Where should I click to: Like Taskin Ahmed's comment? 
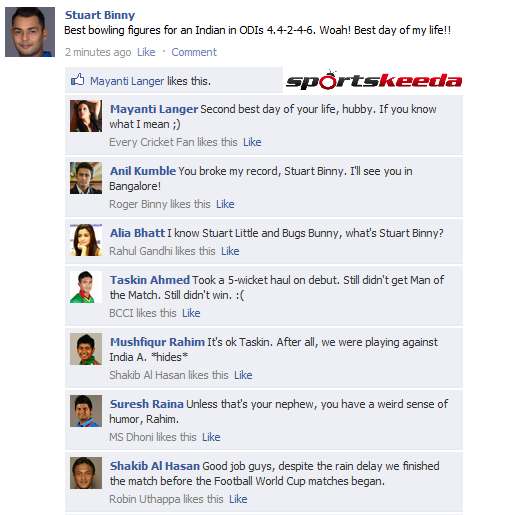coord(191,313)
